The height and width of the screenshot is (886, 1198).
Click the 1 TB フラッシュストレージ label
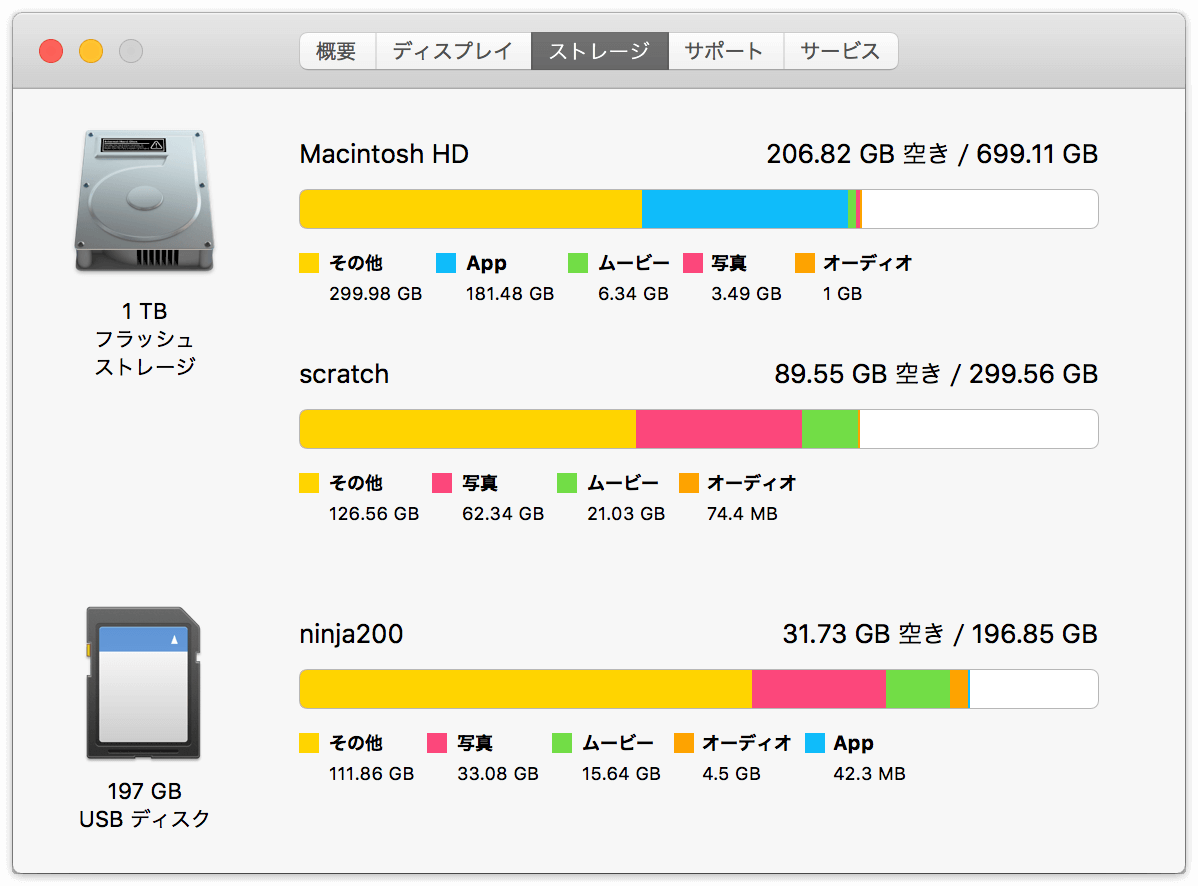(144, 339)
